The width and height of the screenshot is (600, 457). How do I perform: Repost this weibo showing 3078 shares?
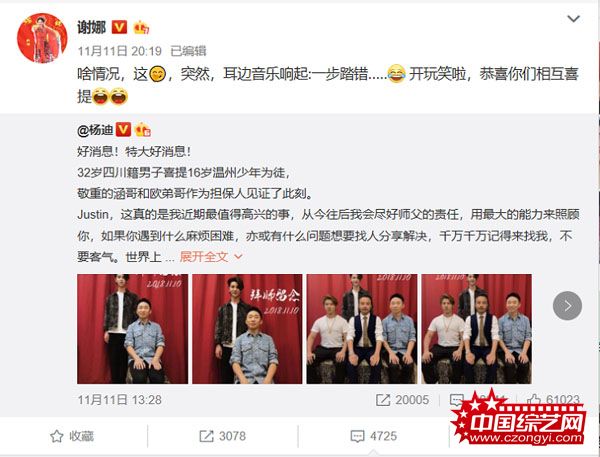point(222,436)
